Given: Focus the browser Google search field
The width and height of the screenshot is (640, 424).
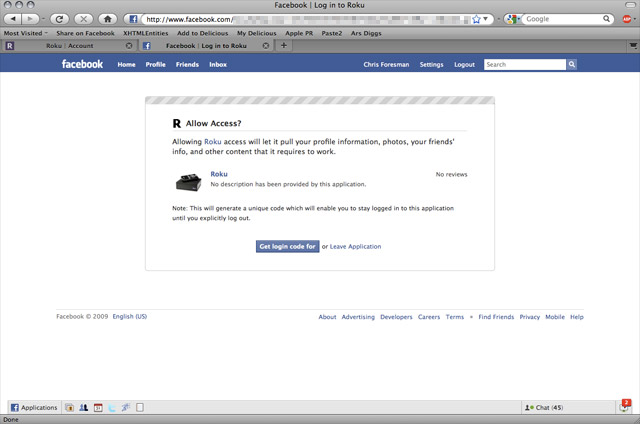Looking at the screenshot, I should [563, 19].
